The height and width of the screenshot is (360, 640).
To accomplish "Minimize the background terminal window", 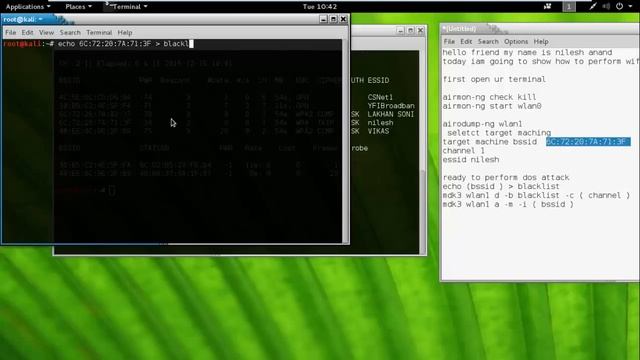I will [x=400, y=31].
